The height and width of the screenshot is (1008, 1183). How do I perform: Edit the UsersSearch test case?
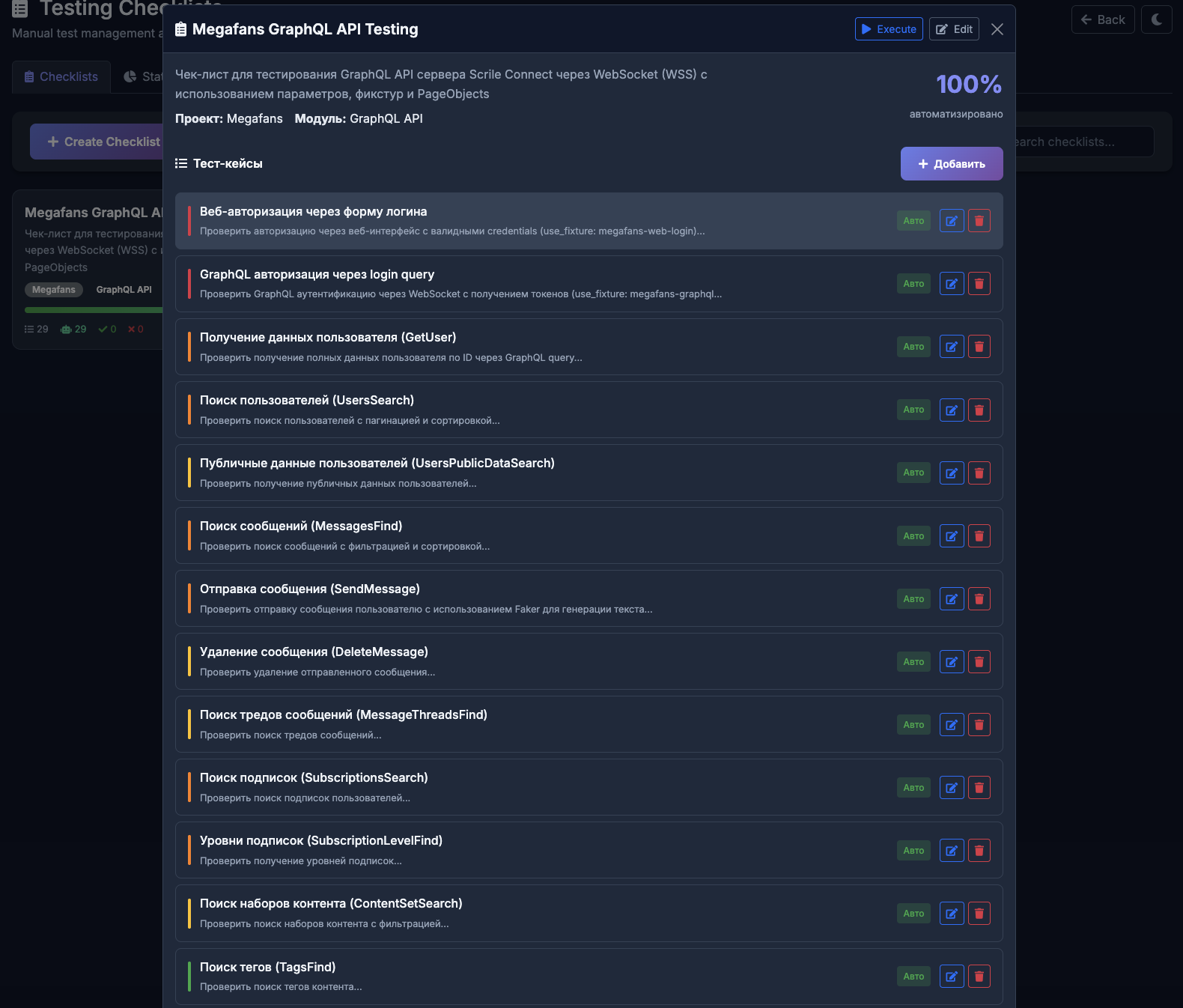pos(952,410)
